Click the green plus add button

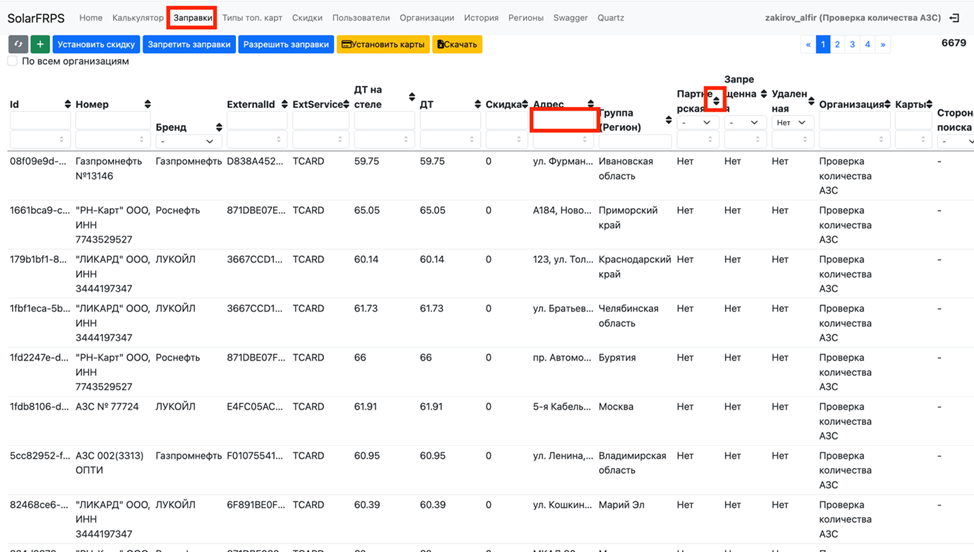click(x=40, y=44)
